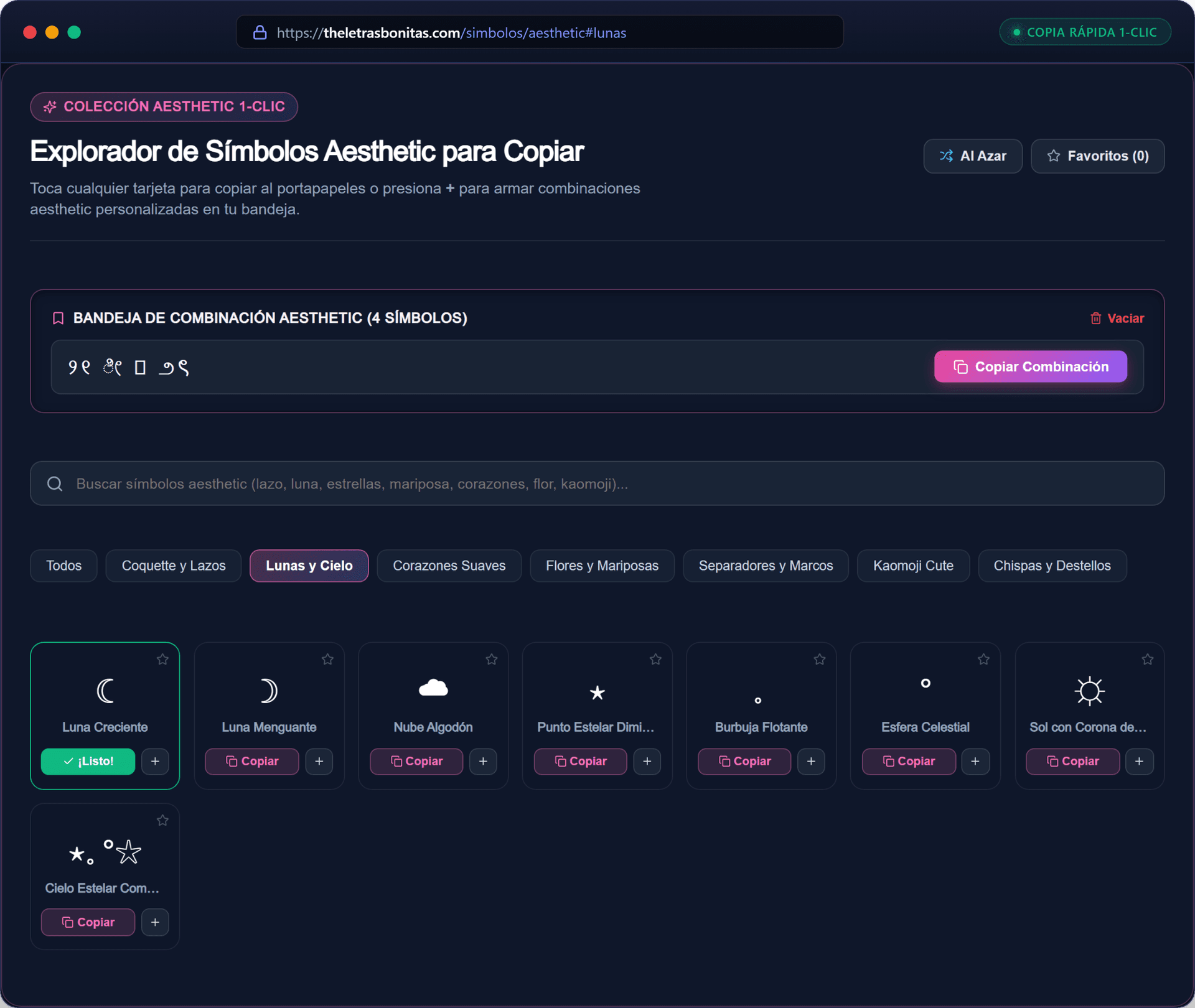Add Esfera Celestial with plus icon
This screenshot has height=1008, width=1195.
tap(975, 762)
